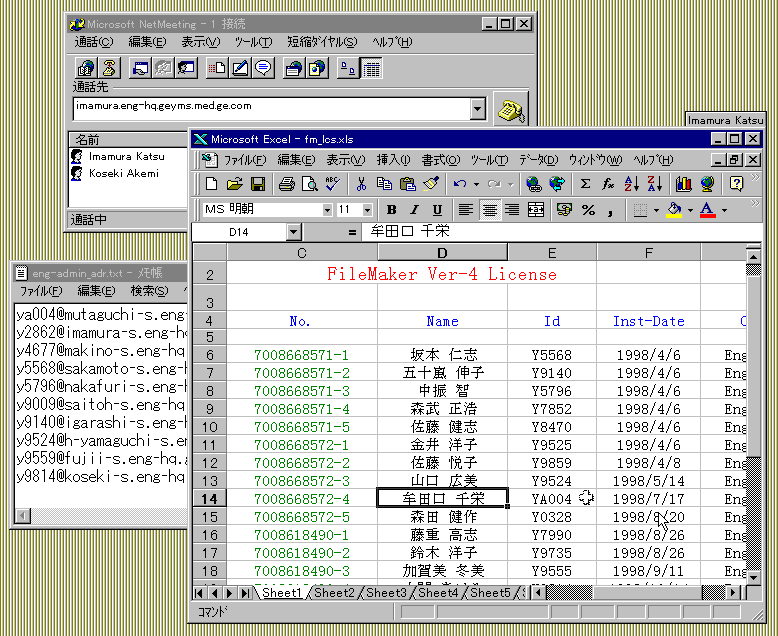
Task: Open NetMeeting 通話(C) menu
Action: click(x=93, y=42)
